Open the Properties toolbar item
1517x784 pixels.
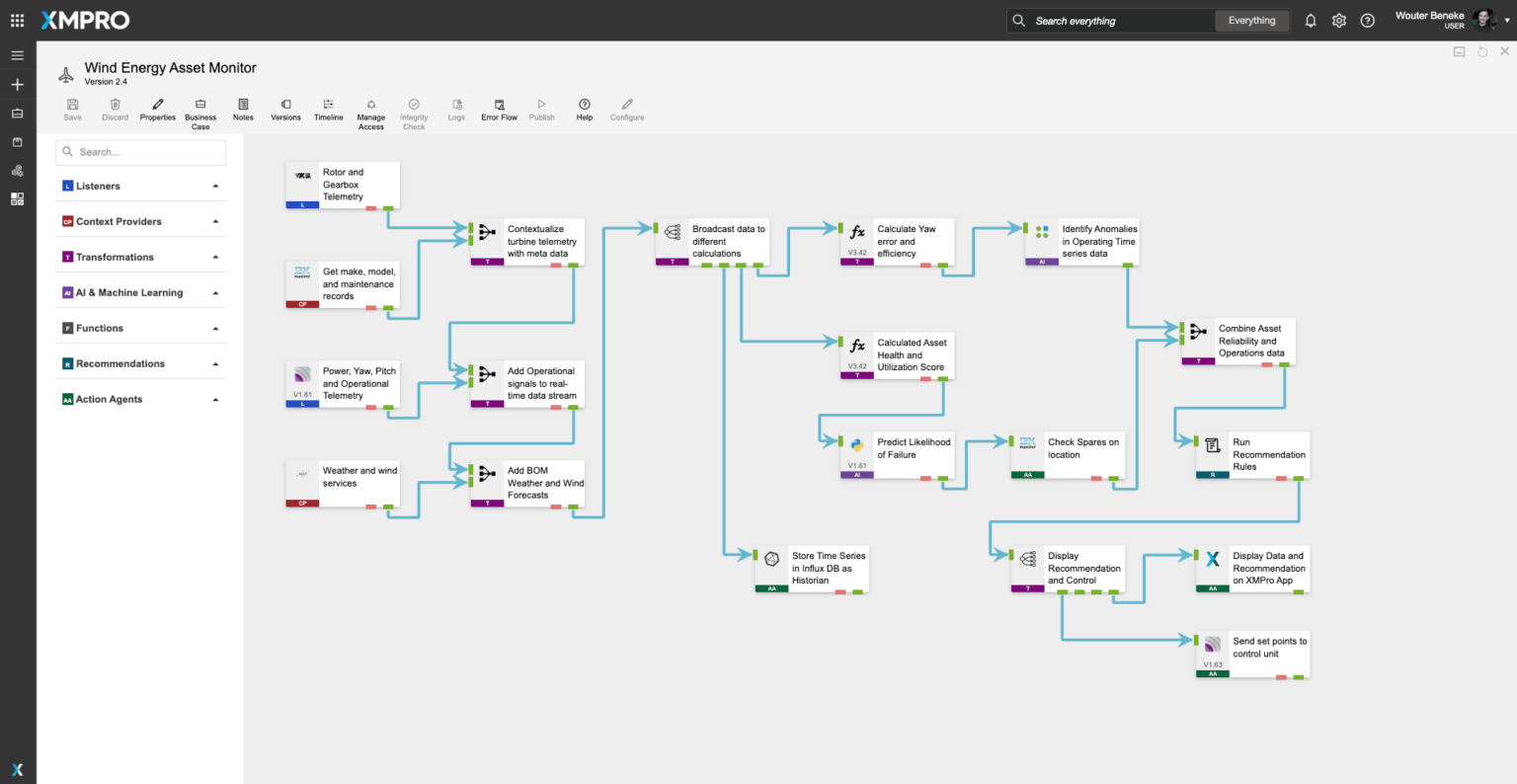click(157, 109)
